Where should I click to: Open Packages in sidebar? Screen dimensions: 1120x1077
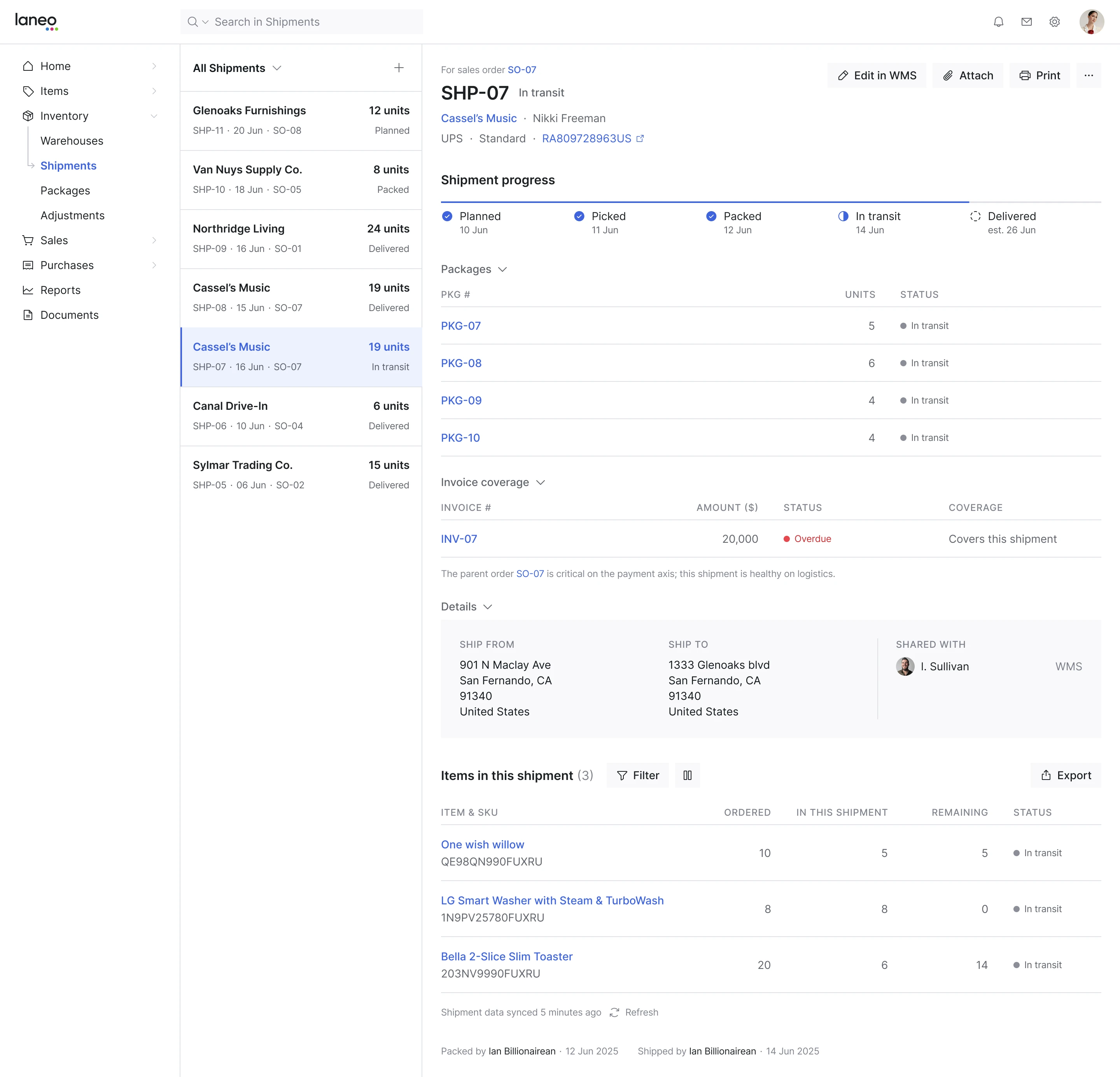[x=65, y=190]
